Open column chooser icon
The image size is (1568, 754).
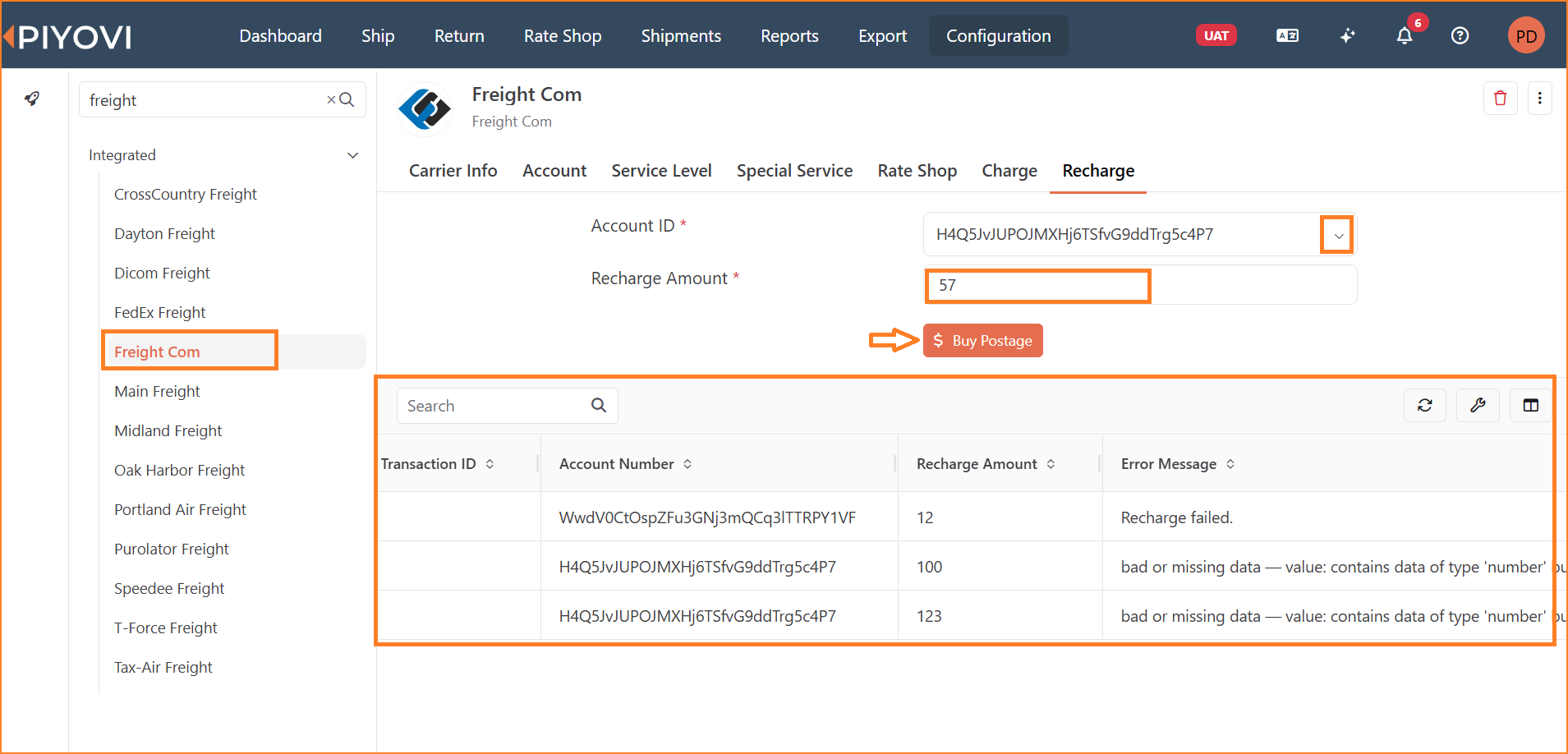(1530, 406)
